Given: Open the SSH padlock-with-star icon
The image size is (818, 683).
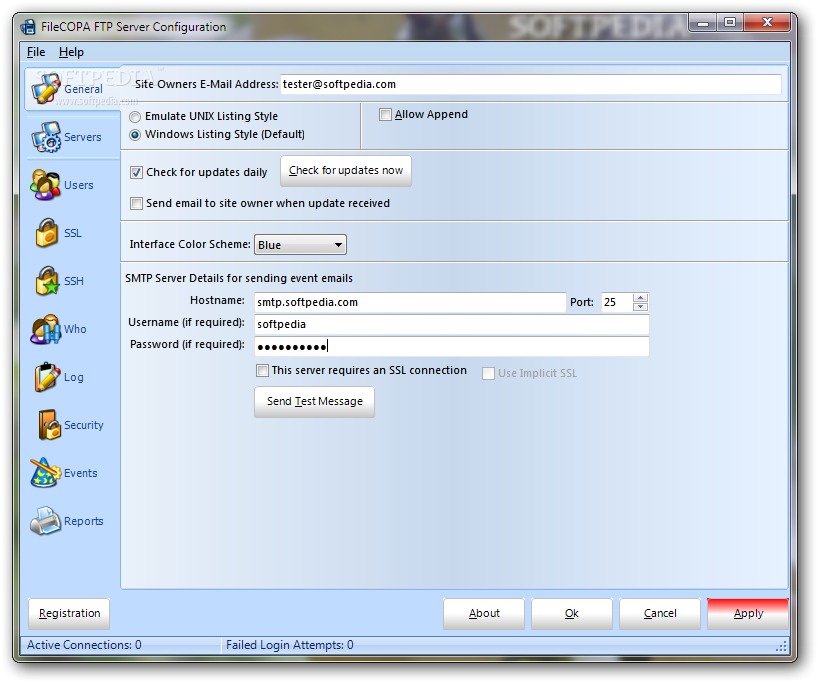Looking at the screenshot, I should click(47, 281).
